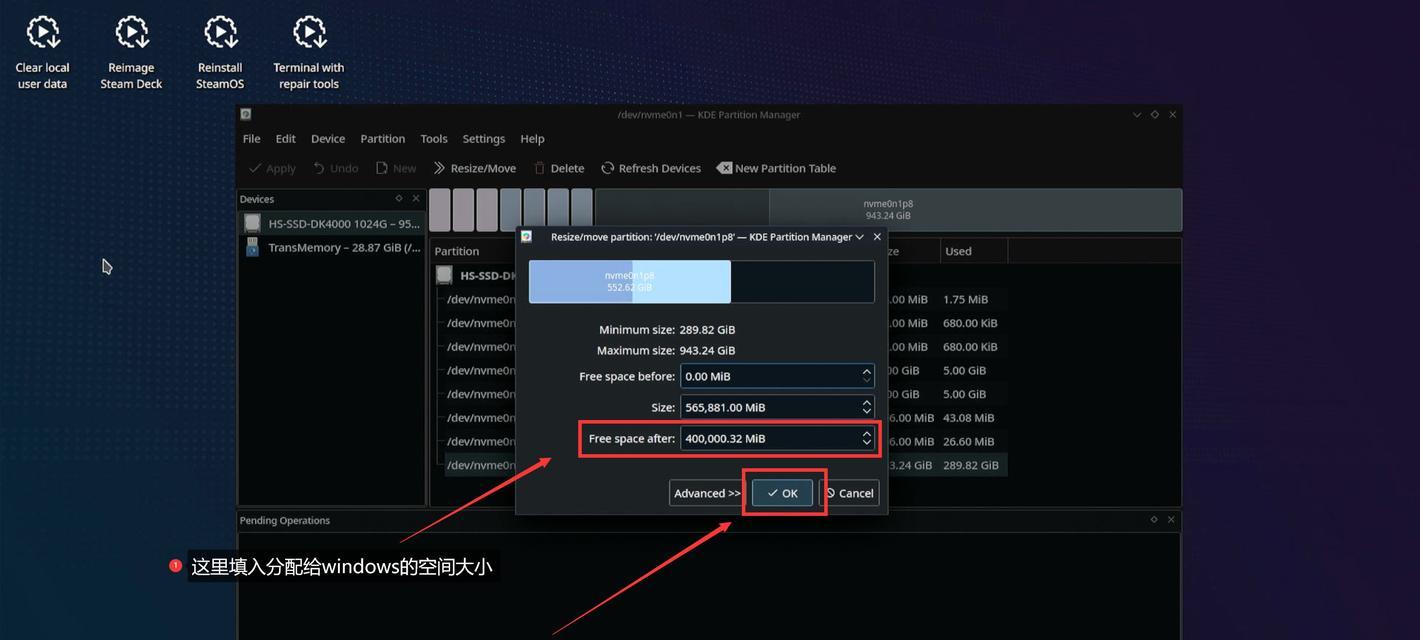This screenshot has height=640, width=1420.
Task: Open the dialog's app icon window menu
Action: (x=526, y=237)
